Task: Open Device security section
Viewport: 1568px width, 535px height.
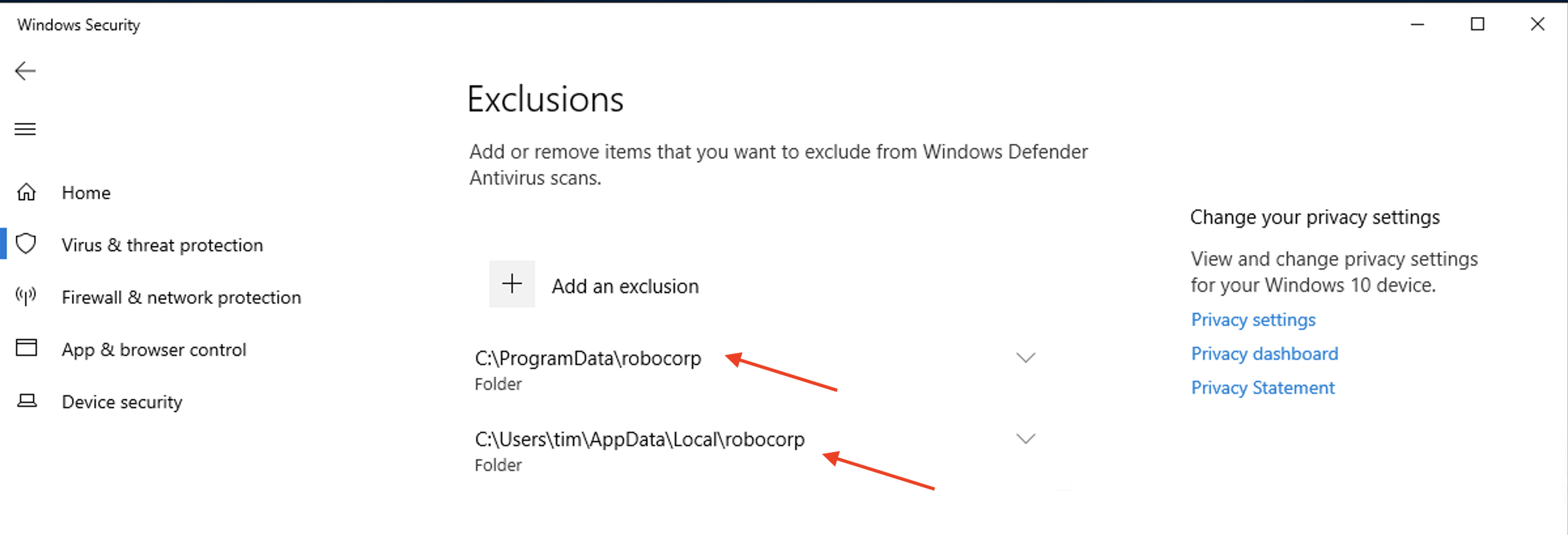Action: pos(122,402)
